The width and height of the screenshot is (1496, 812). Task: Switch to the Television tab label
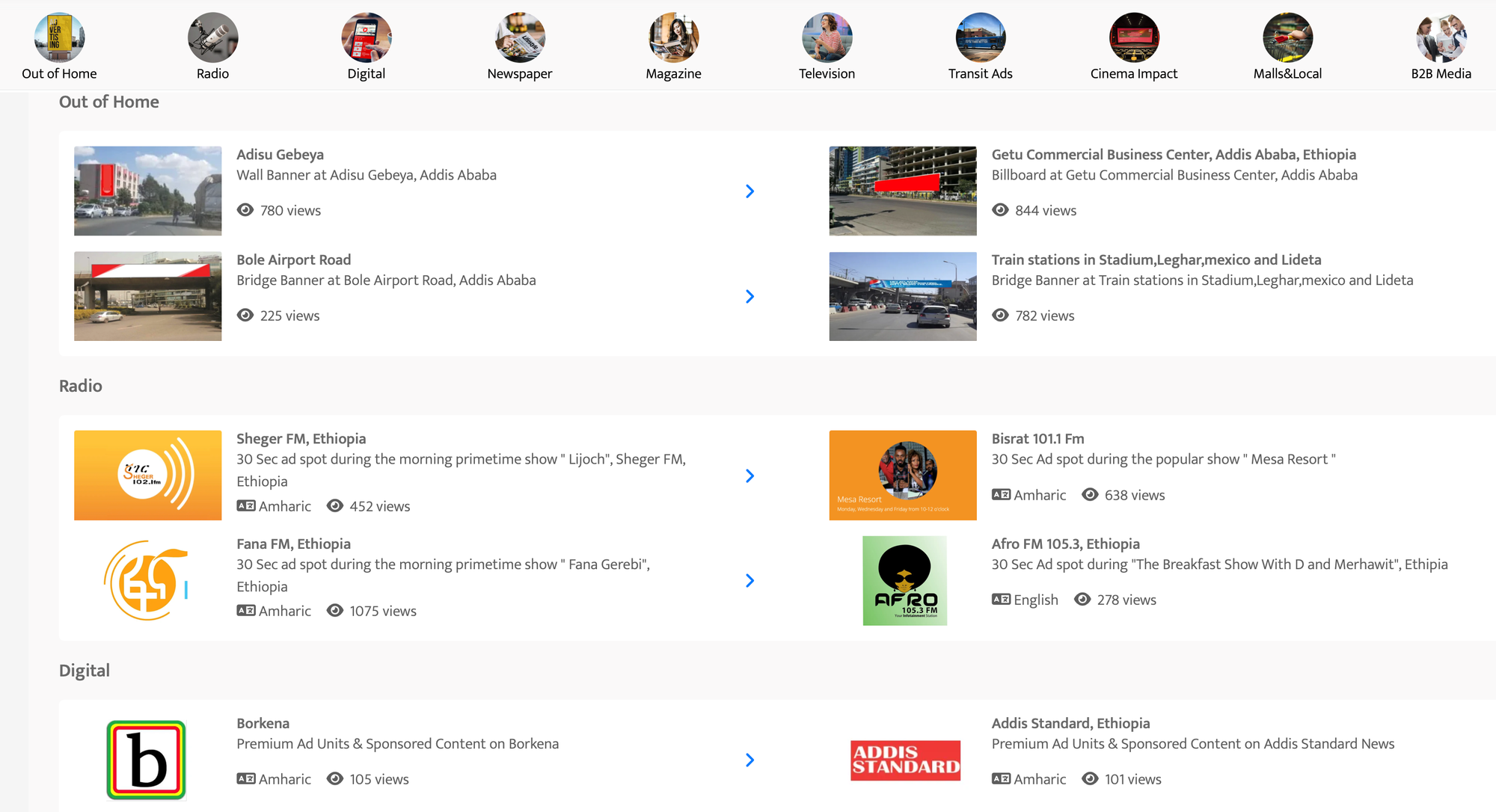(827, 74)
